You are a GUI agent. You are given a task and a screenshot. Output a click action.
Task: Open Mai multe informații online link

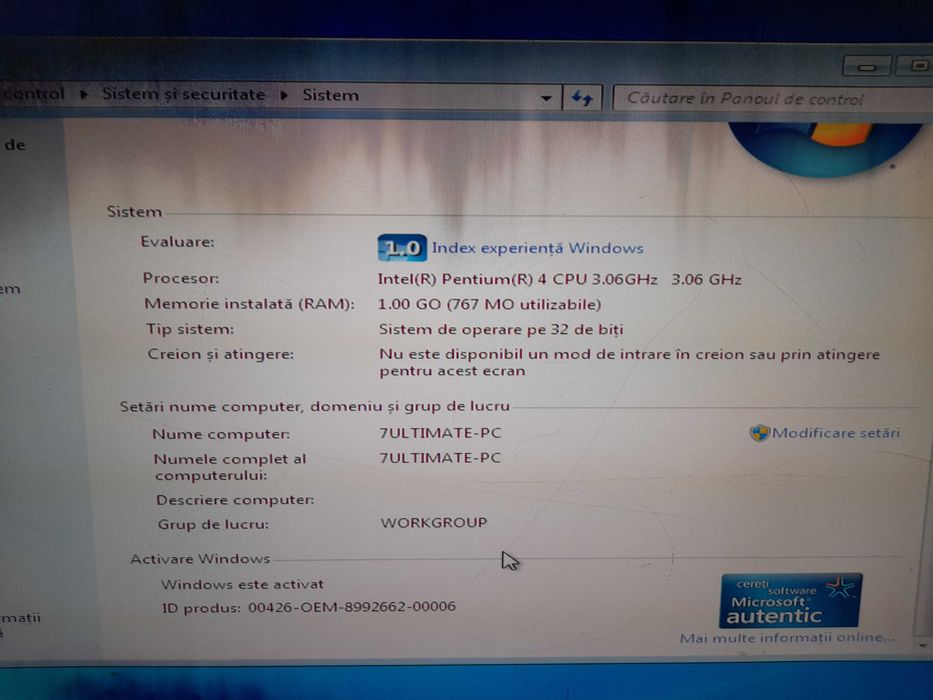tap(787, 638)
